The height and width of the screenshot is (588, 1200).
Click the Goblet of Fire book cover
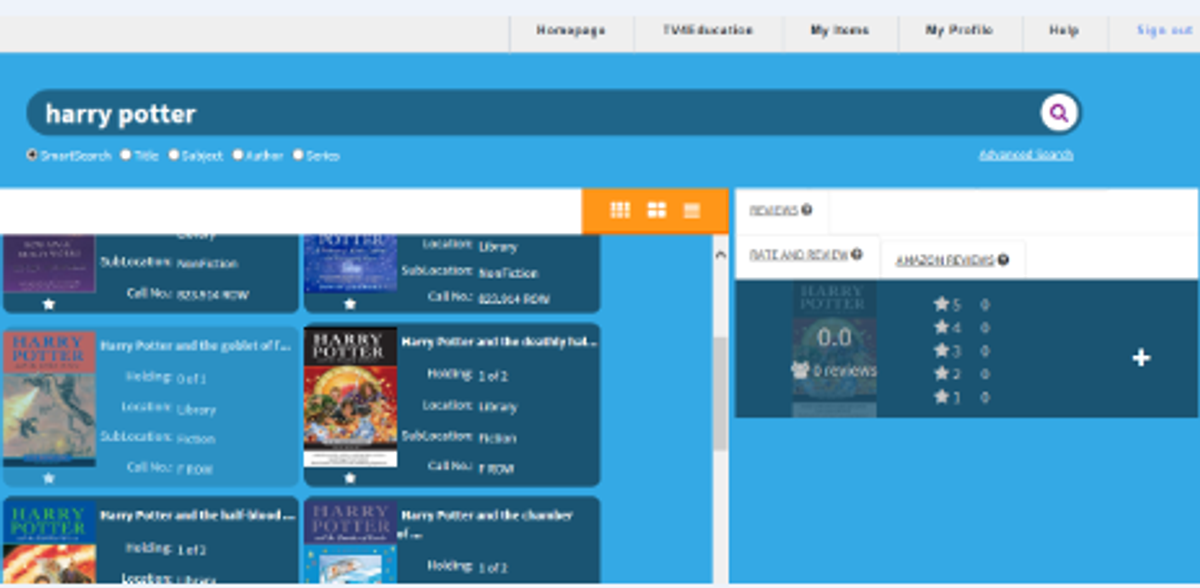[x=50, y=398]
